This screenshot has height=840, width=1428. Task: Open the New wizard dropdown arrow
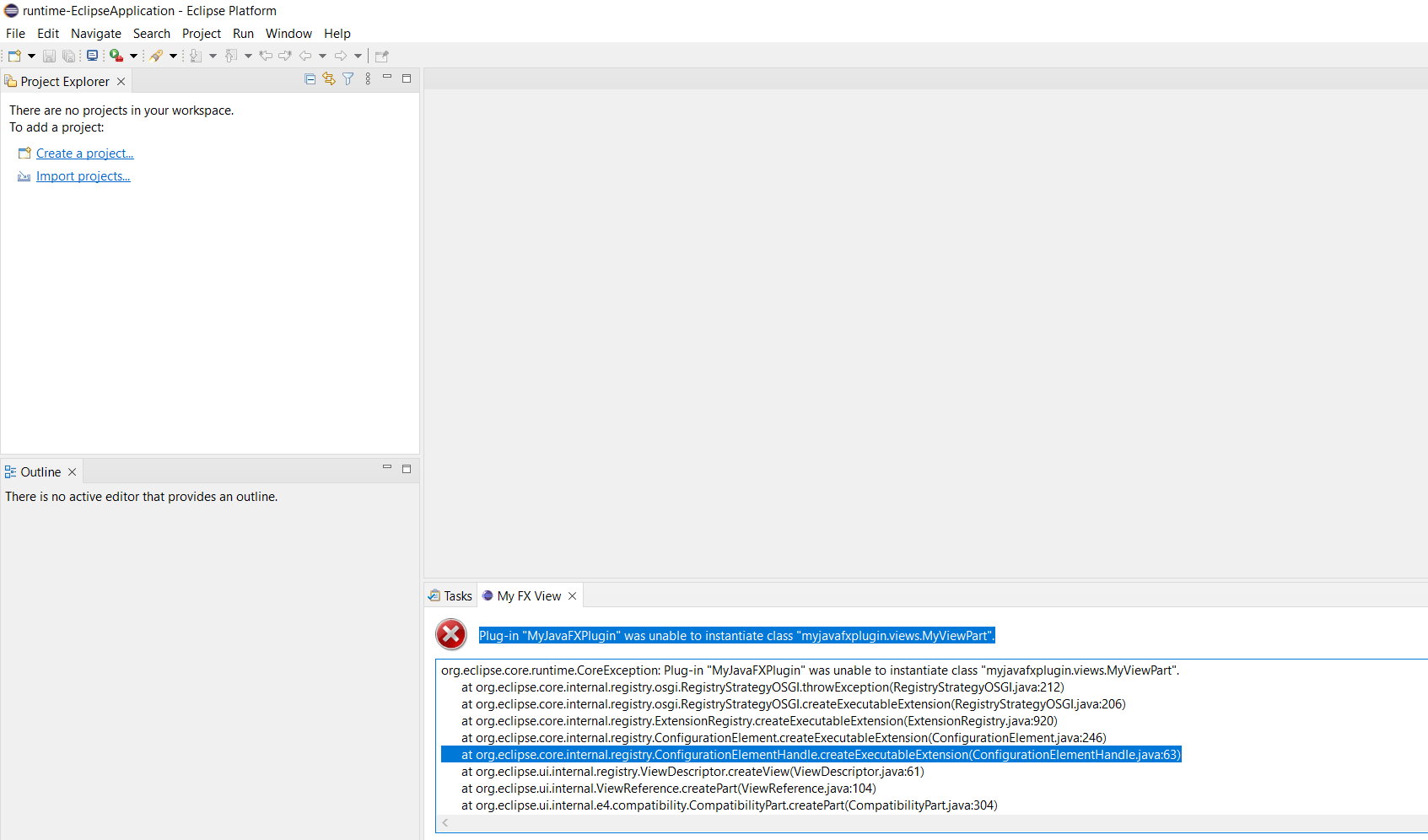click(32, 56)
